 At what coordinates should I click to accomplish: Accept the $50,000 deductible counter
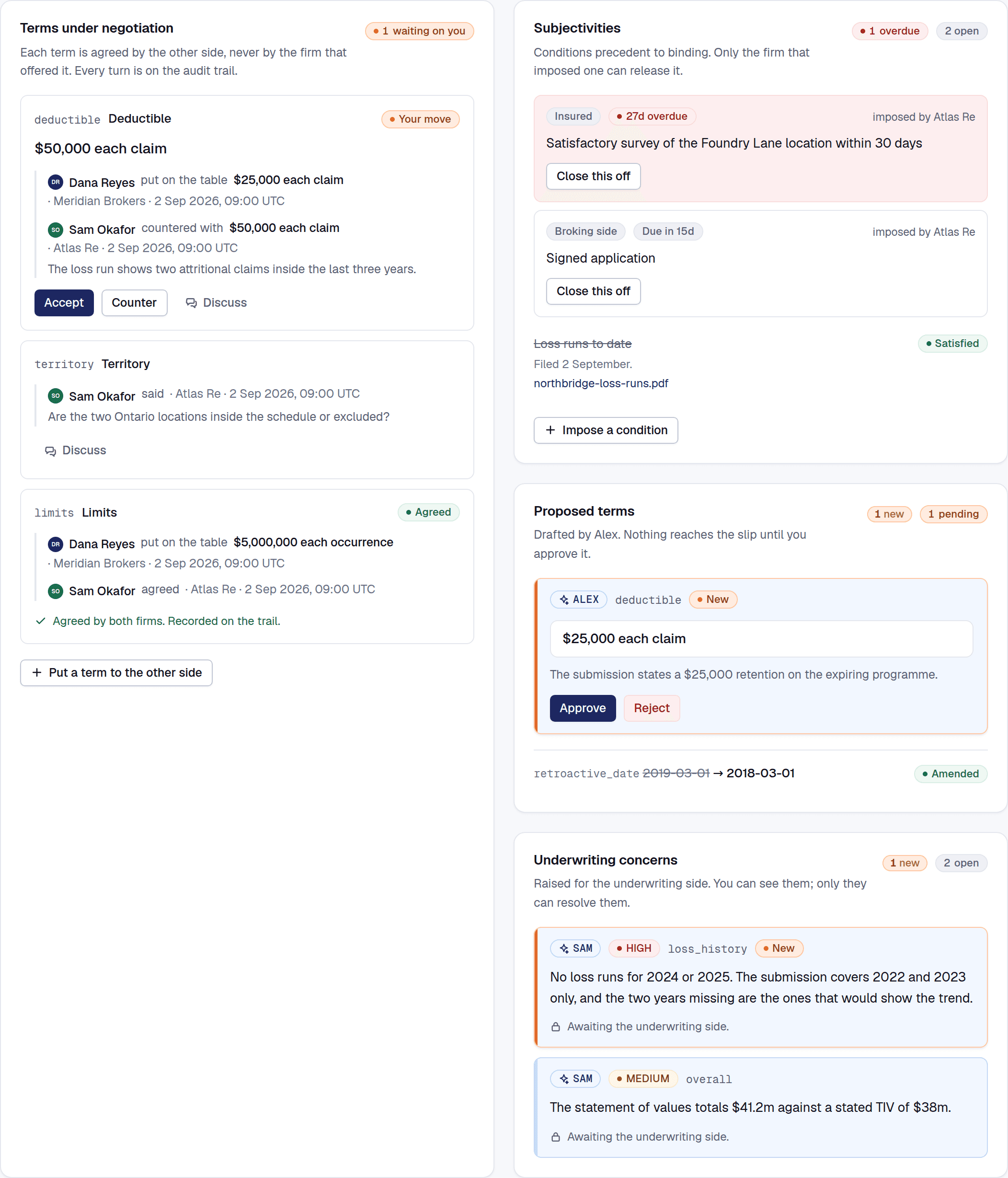(64, 303)
